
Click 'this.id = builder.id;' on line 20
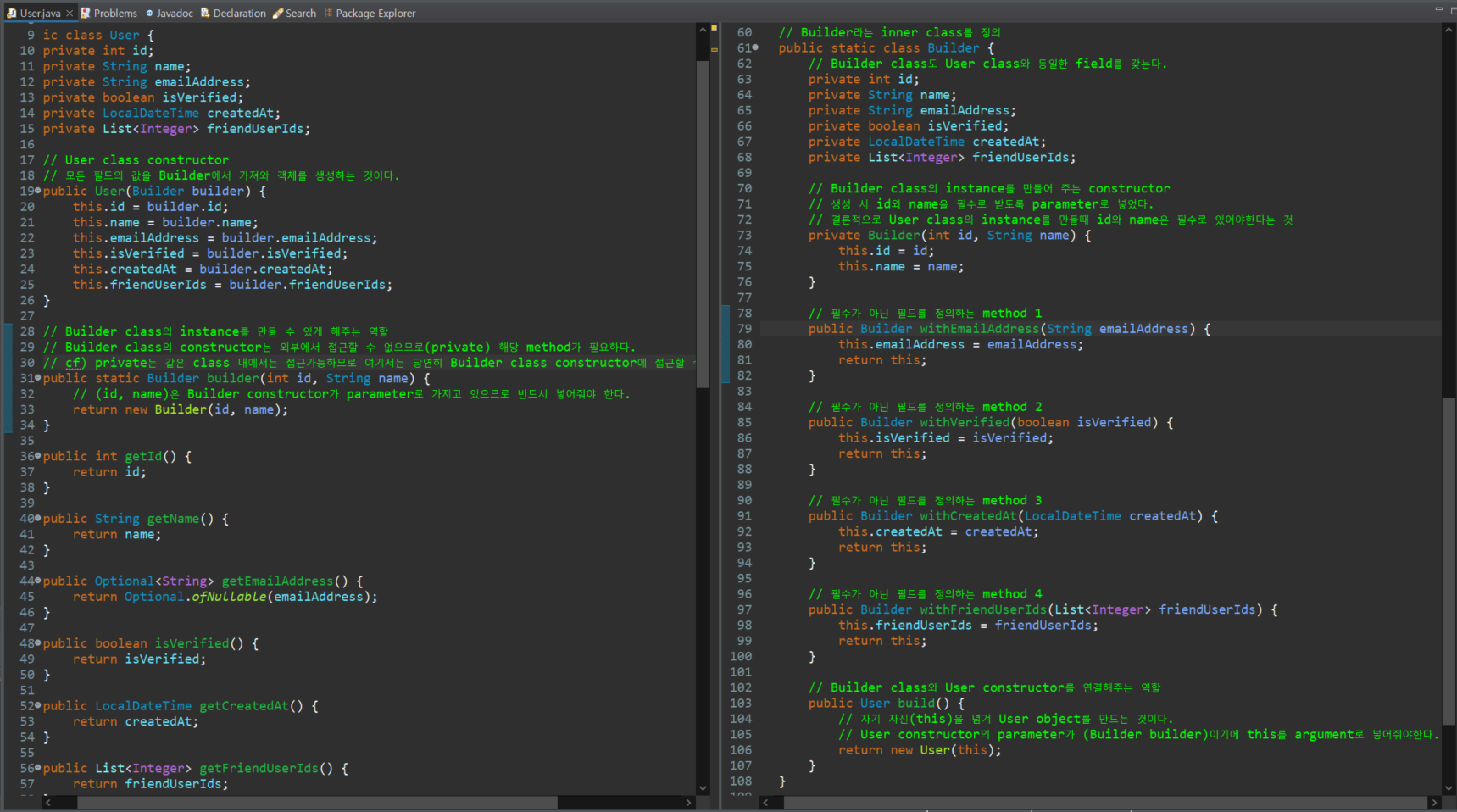pos(150,207)
